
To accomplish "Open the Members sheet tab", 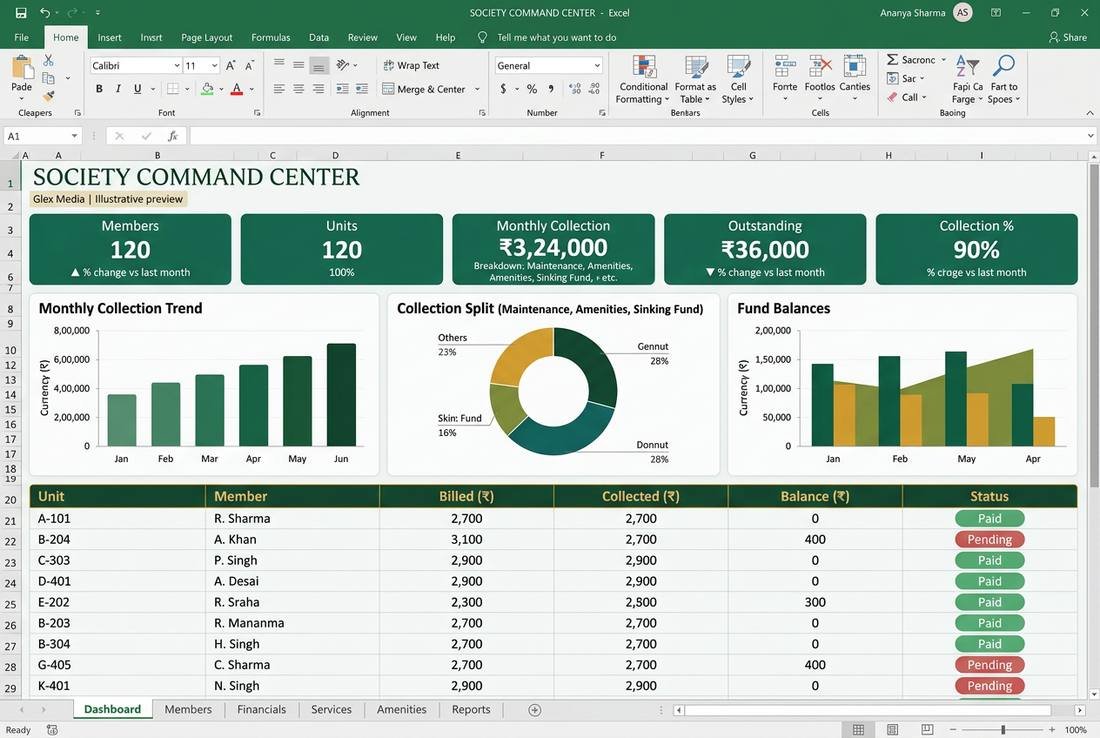I will tap(188, 709).
